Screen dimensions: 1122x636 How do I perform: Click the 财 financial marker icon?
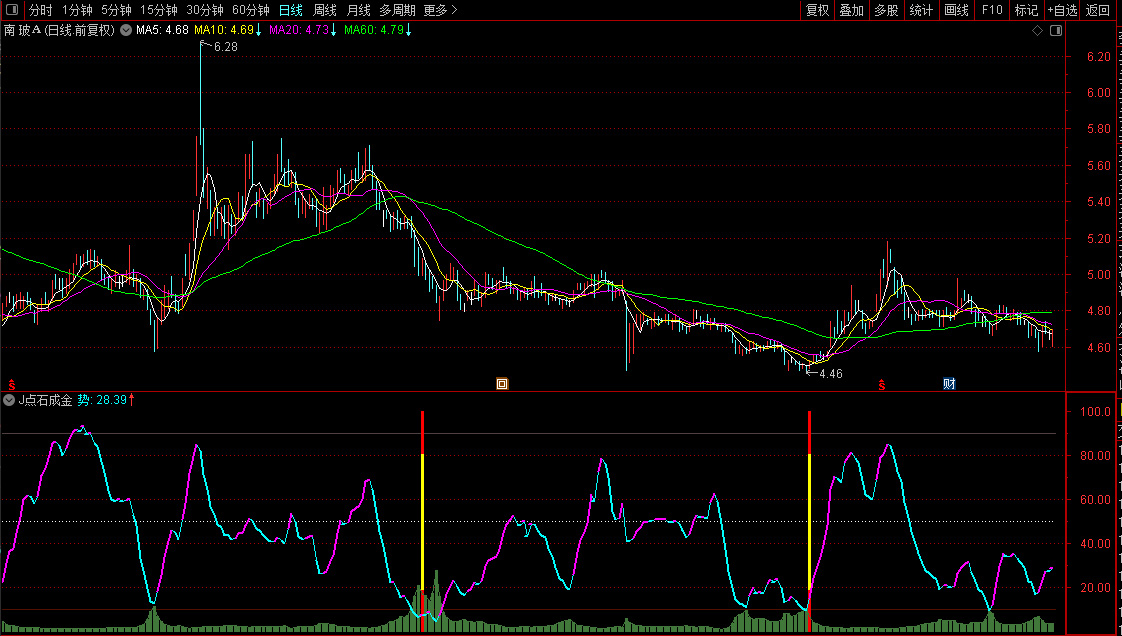949,383
